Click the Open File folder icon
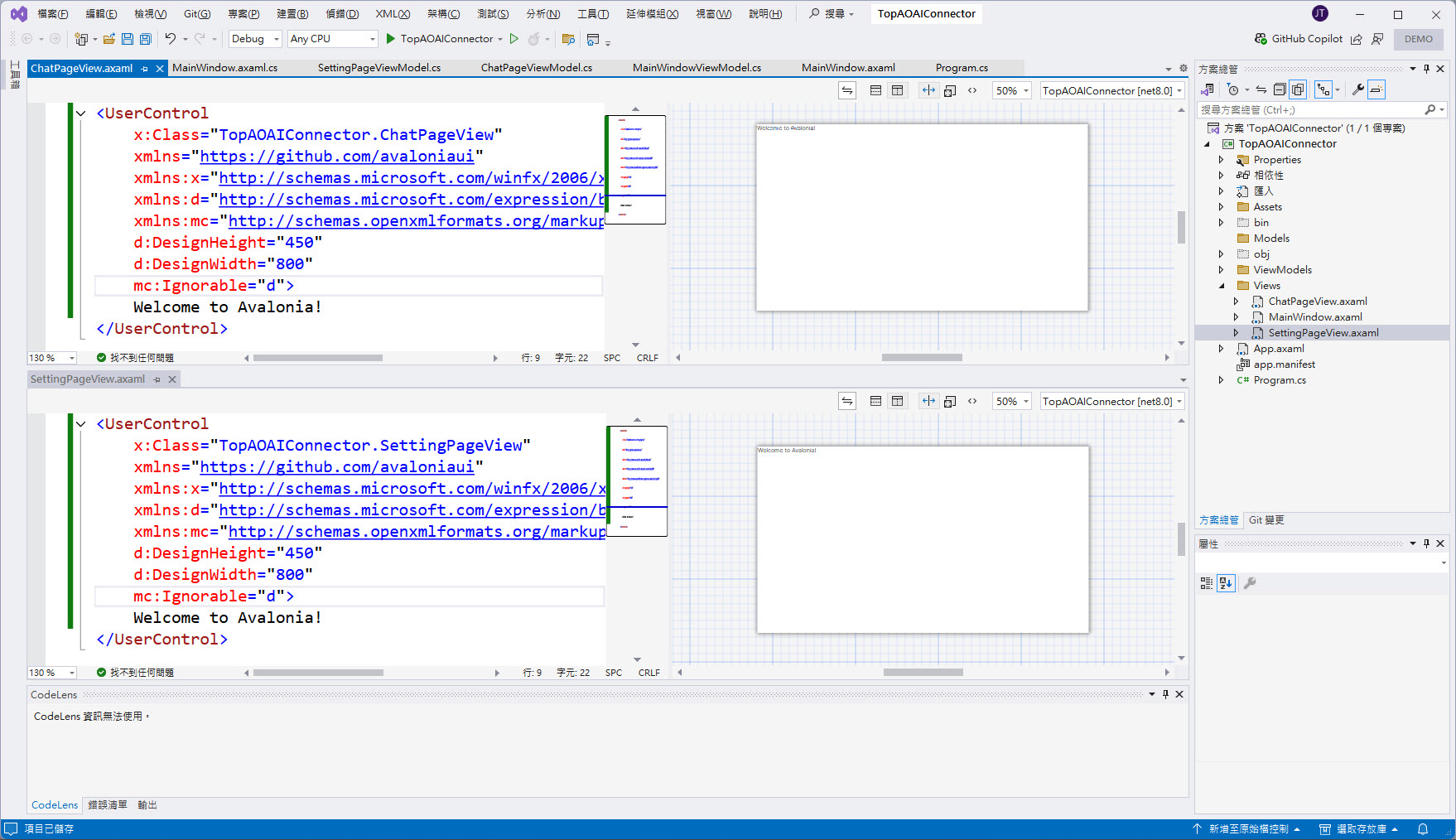This screenshot has width=1456, height=840. 108,39
